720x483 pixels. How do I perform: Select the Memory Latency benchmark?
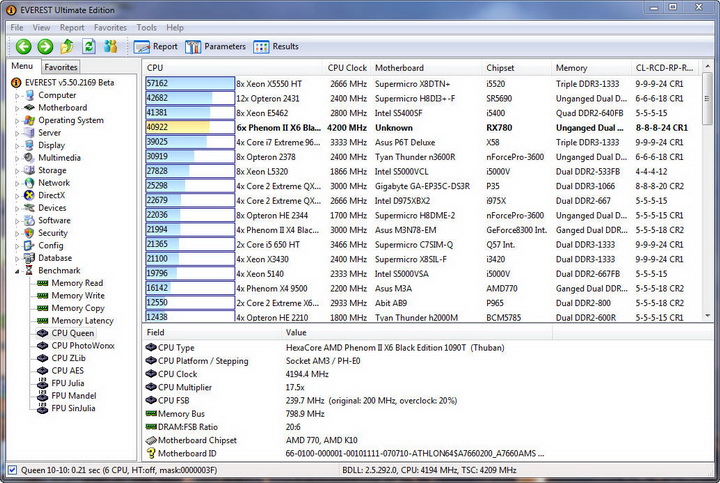82,320
